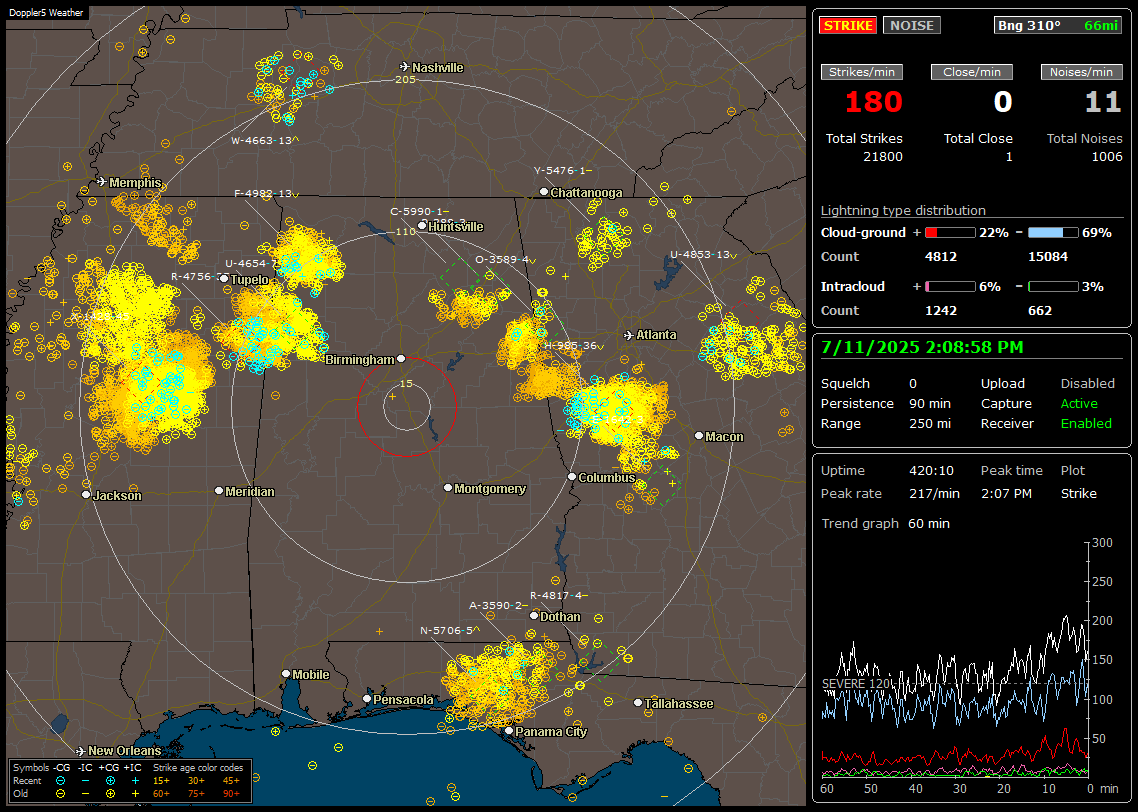1138x812 pixels.
Task: Click the red STRIKE indicator
Action: click(x=848, y=25)
